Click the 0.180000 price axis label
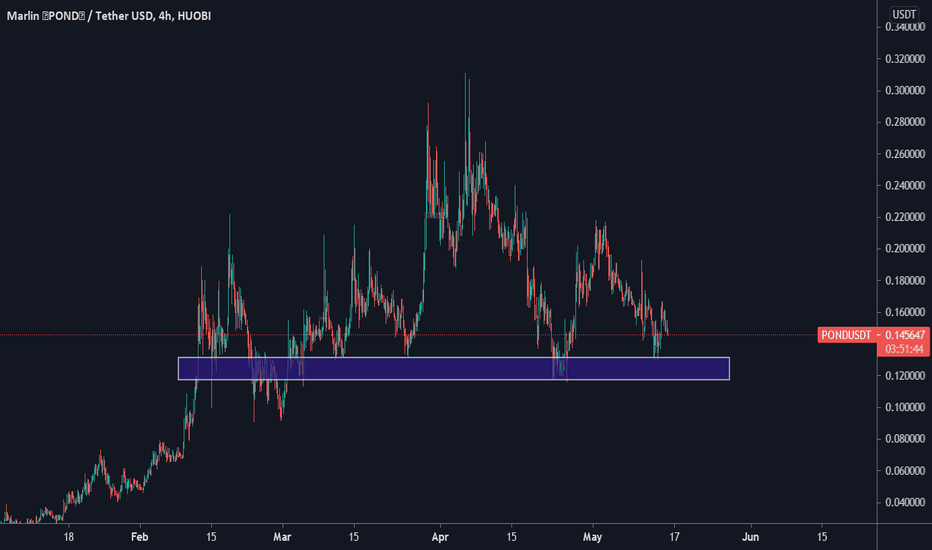Image resolution: width=932 pixels, height=550 pixels. pos(905,281)
